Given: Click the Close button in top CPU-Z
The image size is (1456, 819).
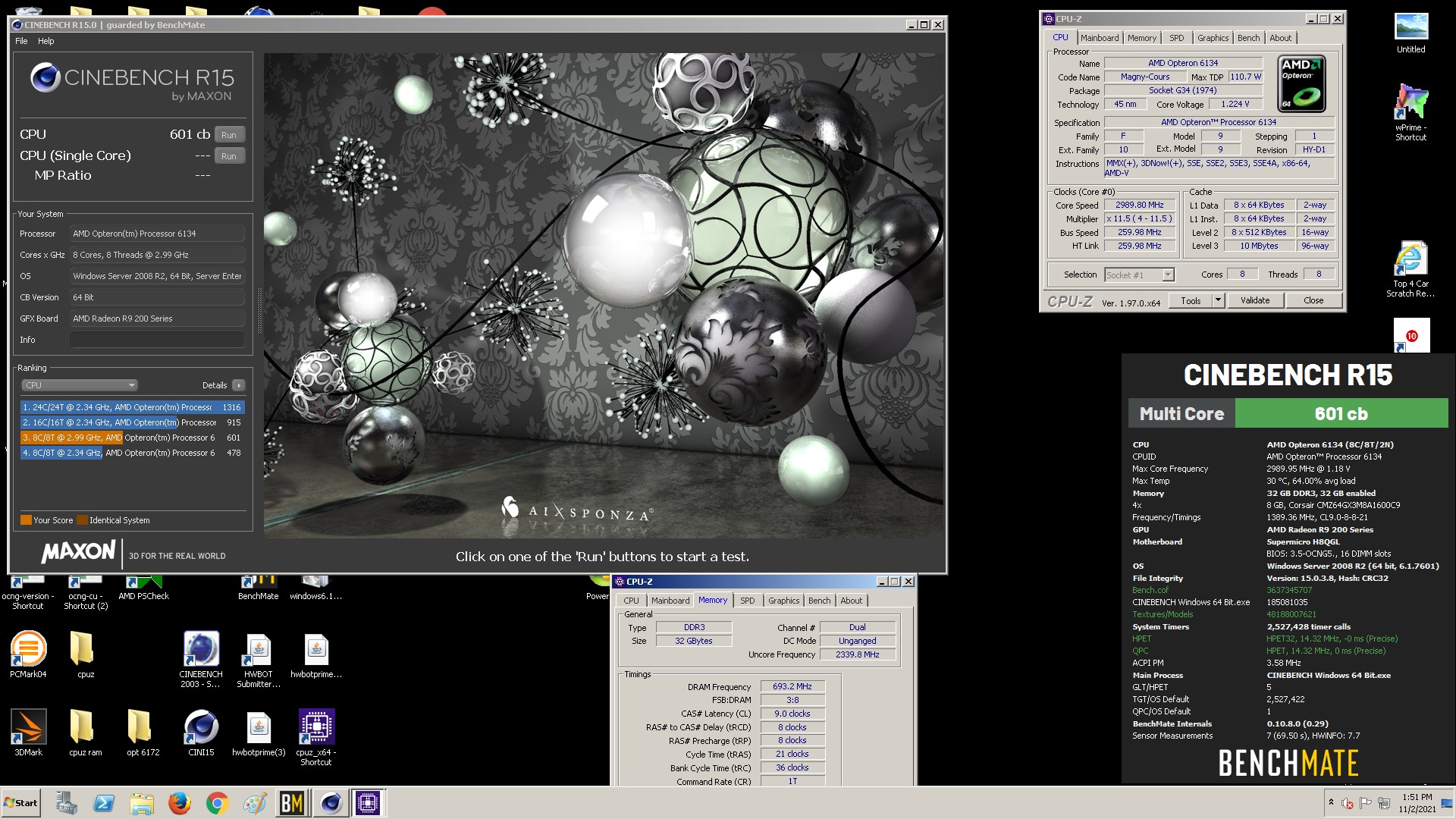Looking at the screenshot, I should 1313,300.
